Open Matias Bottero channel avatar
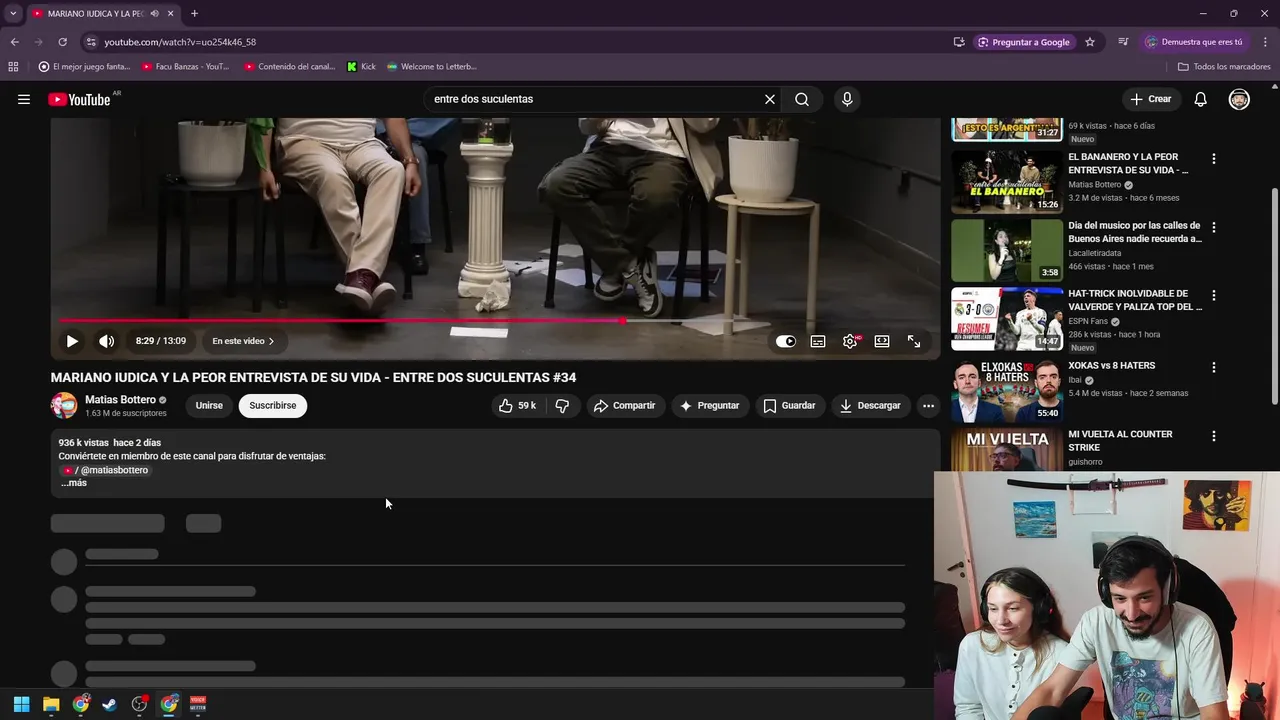 click(x=64, y=405)
